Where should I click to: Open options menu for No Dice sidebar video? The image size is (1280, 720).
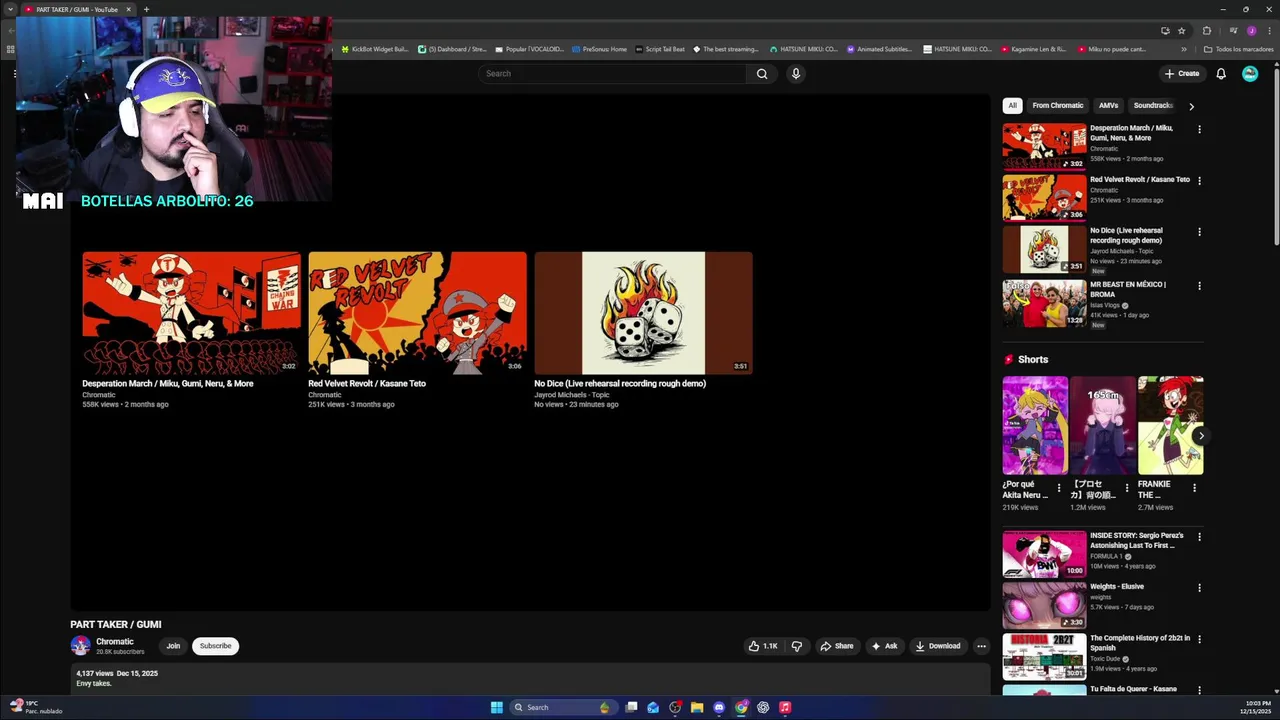point(1199,232)
